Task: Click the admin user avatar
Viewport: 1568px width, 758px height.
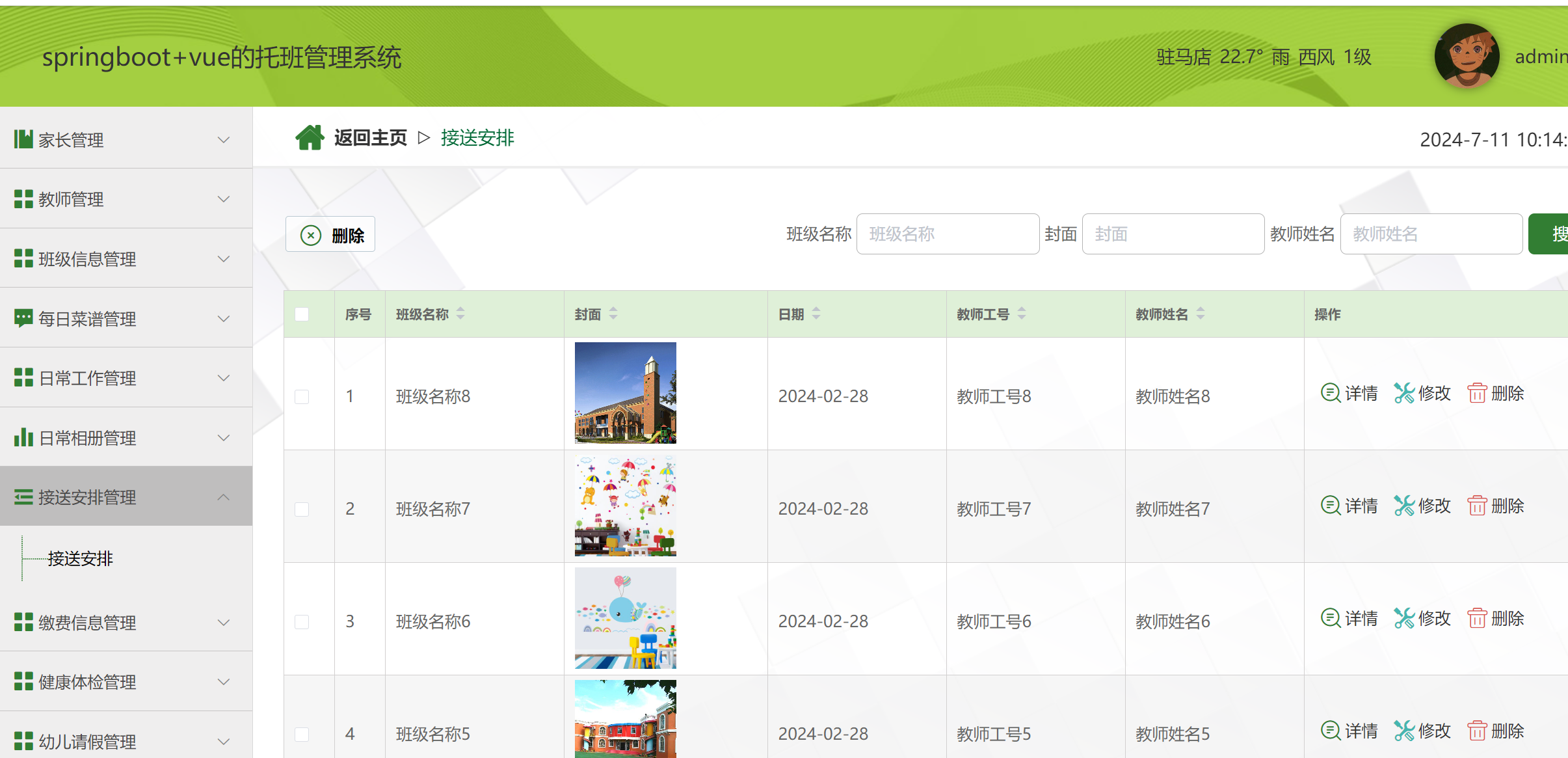Action: pyautogui.click(x=1467, y=56)
